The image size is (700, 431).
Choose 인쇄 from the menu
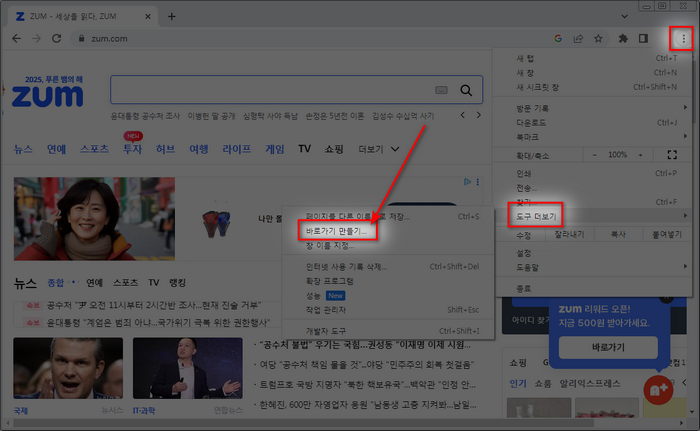(x=594, y=173)
